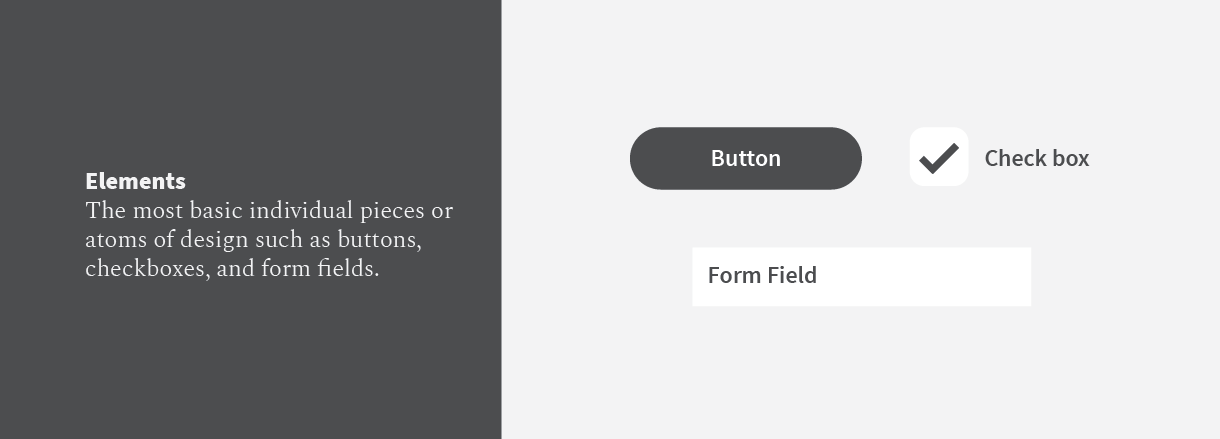This screenshot has width=1220, height=439.
Task: Click the dark rounded Button
Action: tap(745, 158)
